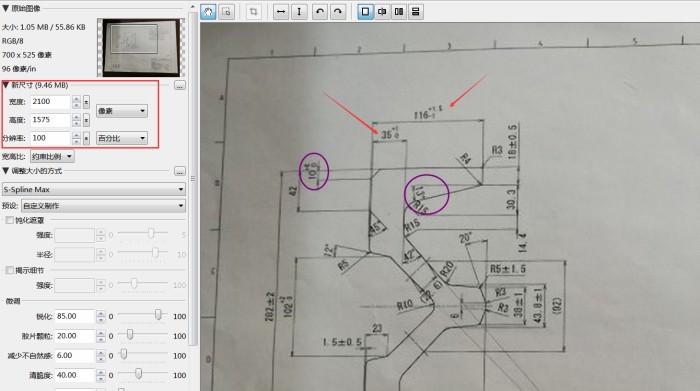Flip the image horizontally
Viewport: 700px width, 391px height.
[281, 12]
